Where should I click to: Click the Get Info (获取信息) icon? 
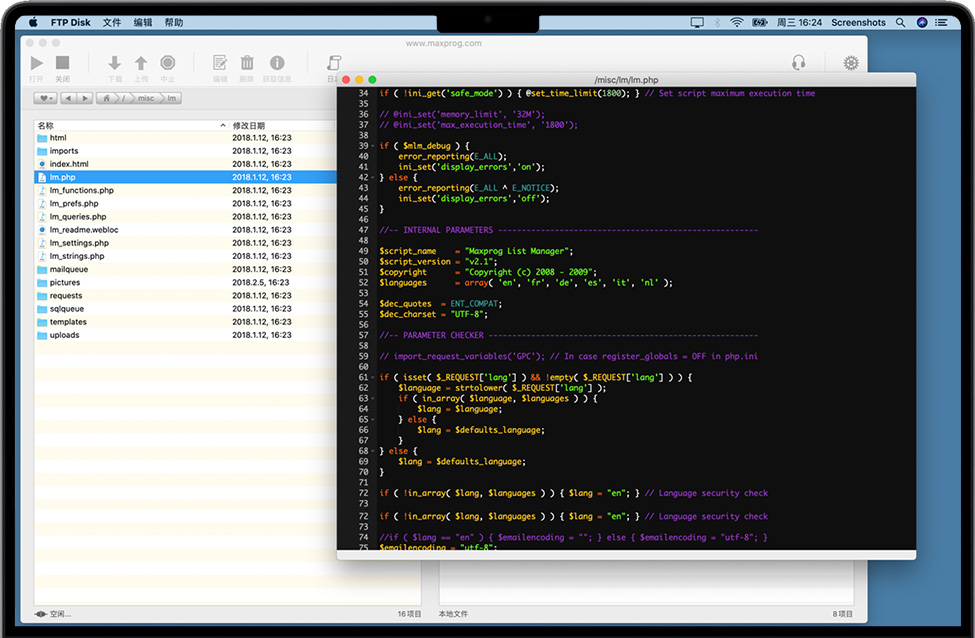coord(277,63)
